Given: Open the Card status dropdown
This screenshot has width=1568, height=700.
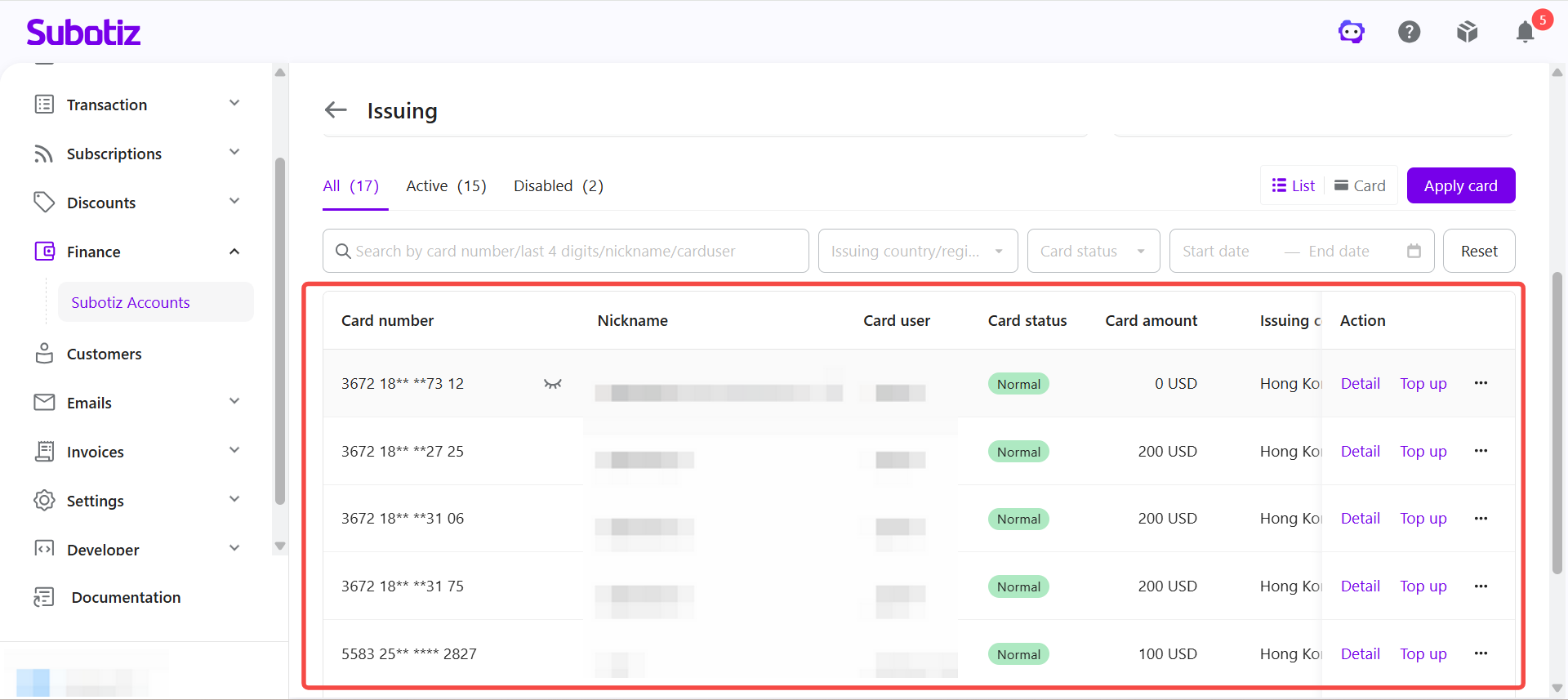Looking at the screenshot, I should 1094,251.
